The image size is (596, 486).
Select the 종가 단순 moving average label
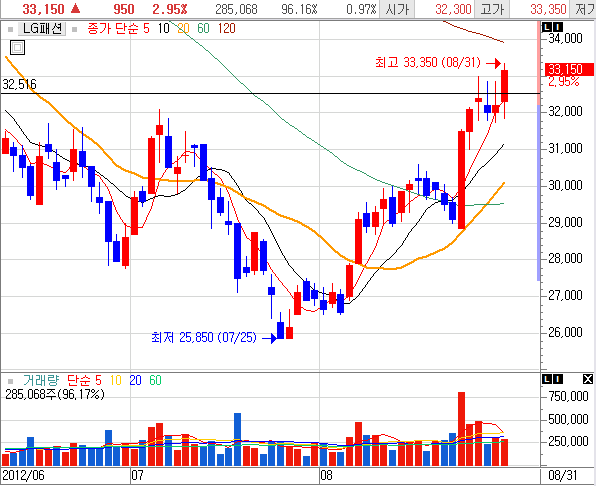point(113,28)
